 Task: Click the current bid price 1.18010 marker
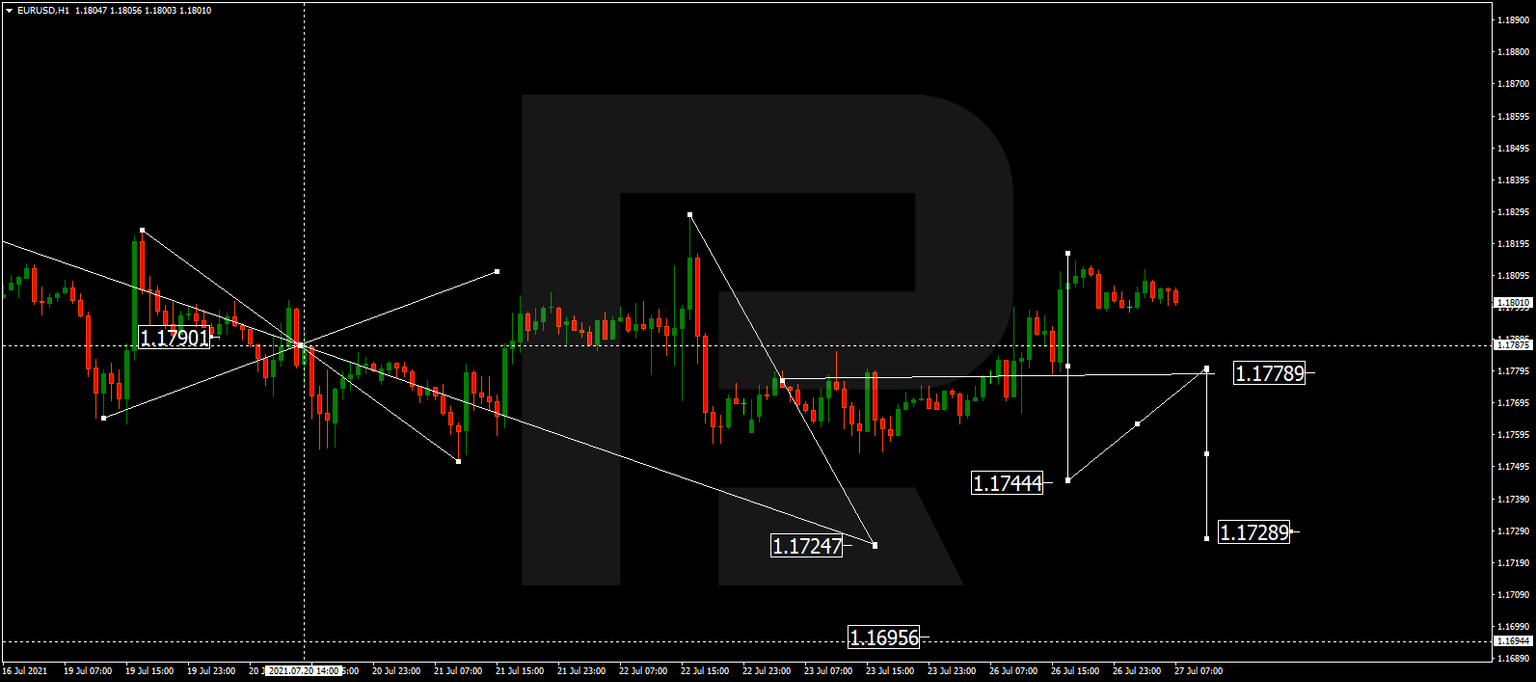pos(1513,302)
